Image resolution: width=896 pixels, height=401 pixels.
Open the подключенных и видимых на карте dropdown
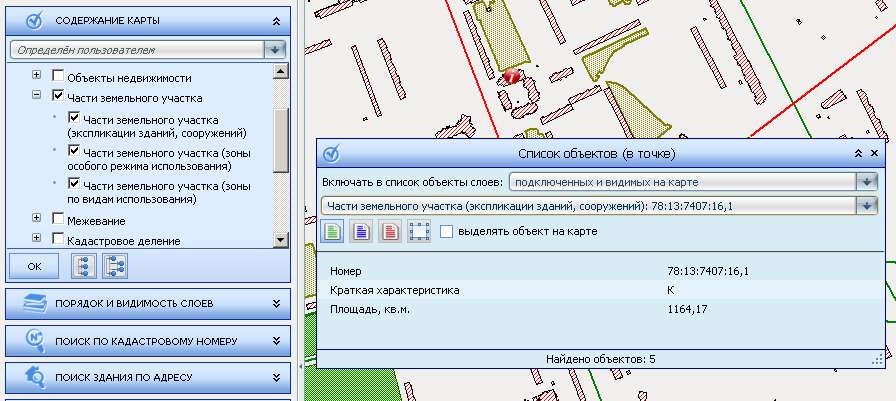[x=866, y=182]
